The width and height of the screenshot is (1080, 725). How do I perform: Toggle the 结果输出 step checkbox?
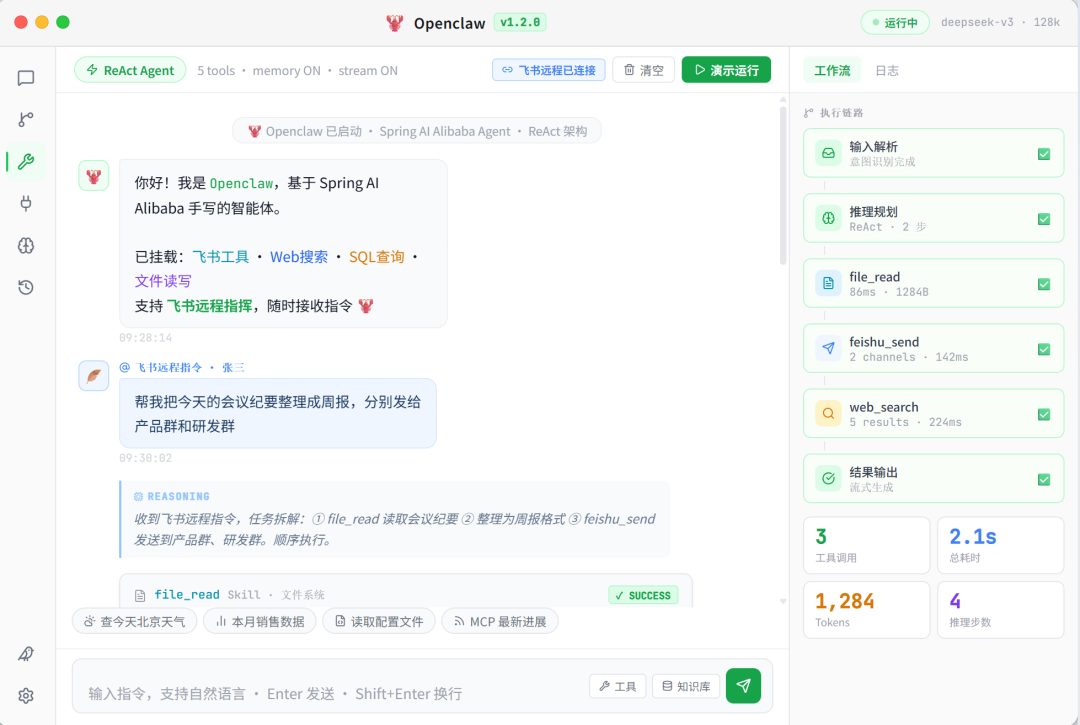point(1044,479)
